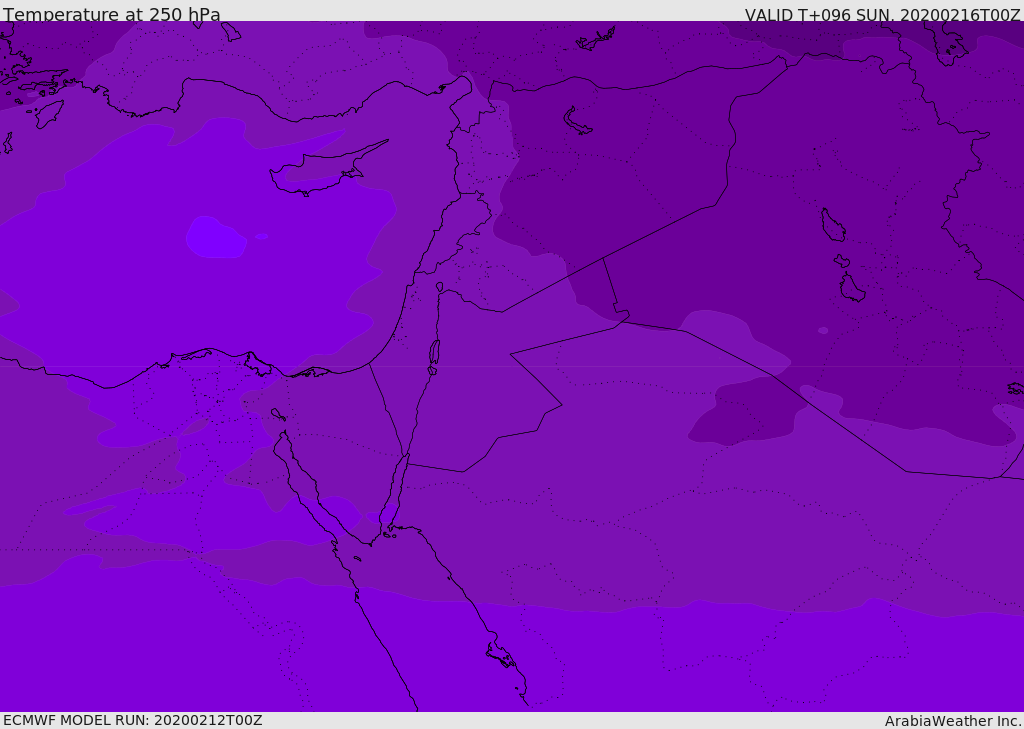Click the Lake Tharthar outline in Iraq
Image resolution: width=1024 pixels, height=729 pixels.
click(832, 225)
